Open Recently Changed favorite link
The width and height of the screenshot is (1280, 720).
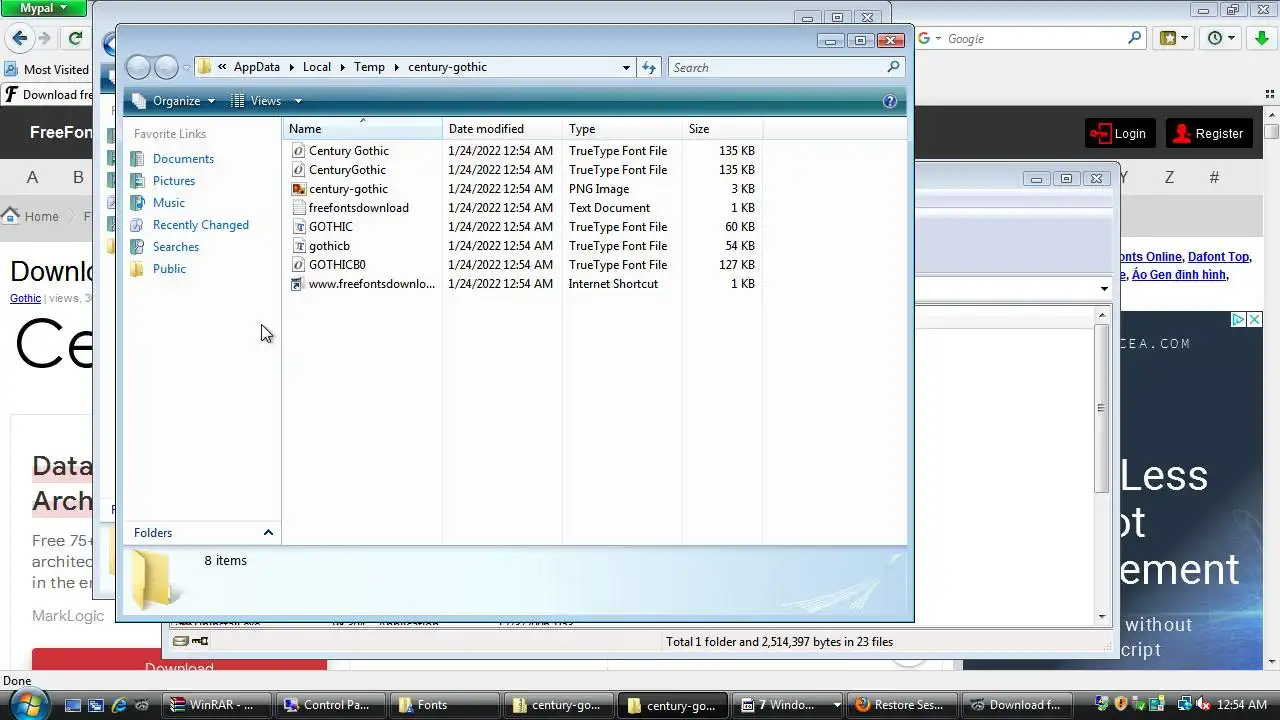[x=200, y=225]
